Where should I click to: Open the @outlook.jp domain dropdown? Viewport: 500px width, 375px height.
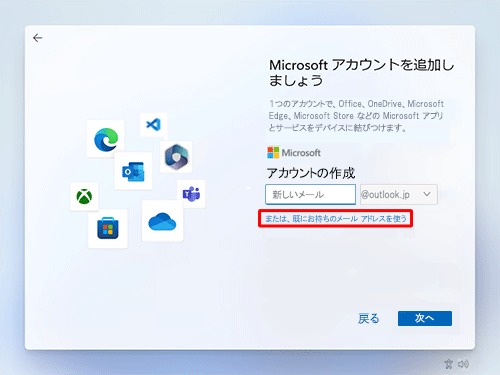(399, 194)
